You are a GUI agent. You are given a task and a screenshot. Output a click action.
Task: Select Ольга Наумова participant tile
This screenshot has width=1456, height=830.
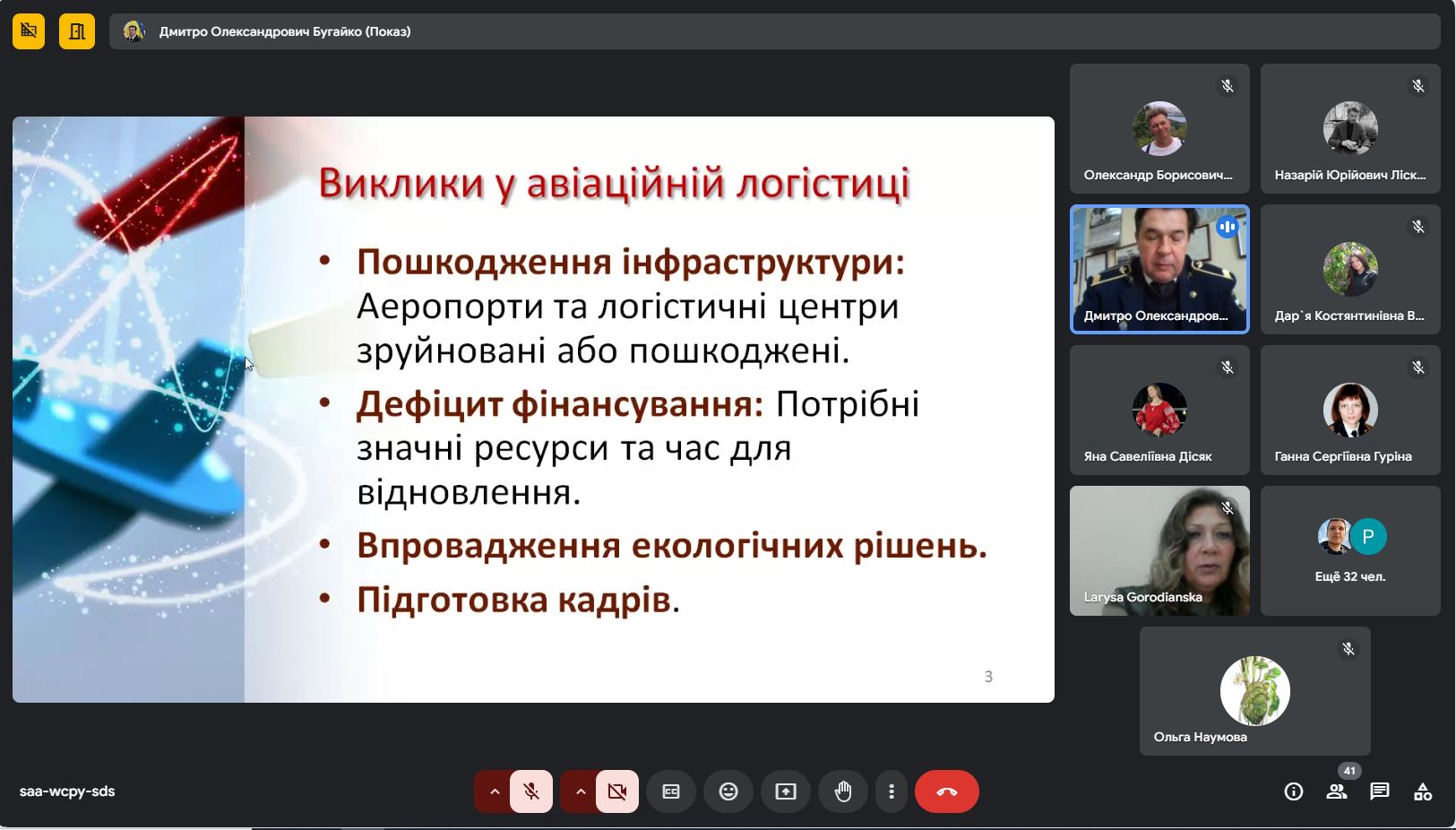click(1254, 691)
